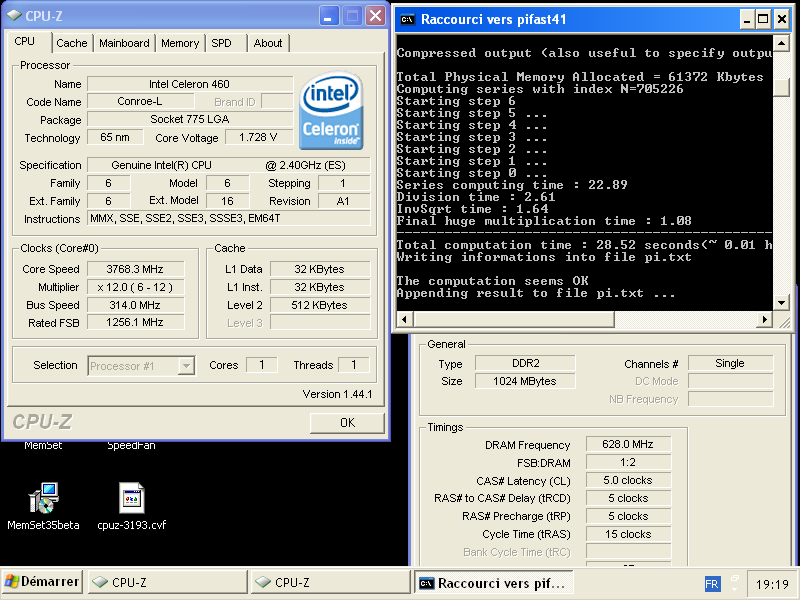This screenshot has width=800, height=600.
Task: Expand the Processor #1 selection dropdown
Action: [x=186, y=366]
